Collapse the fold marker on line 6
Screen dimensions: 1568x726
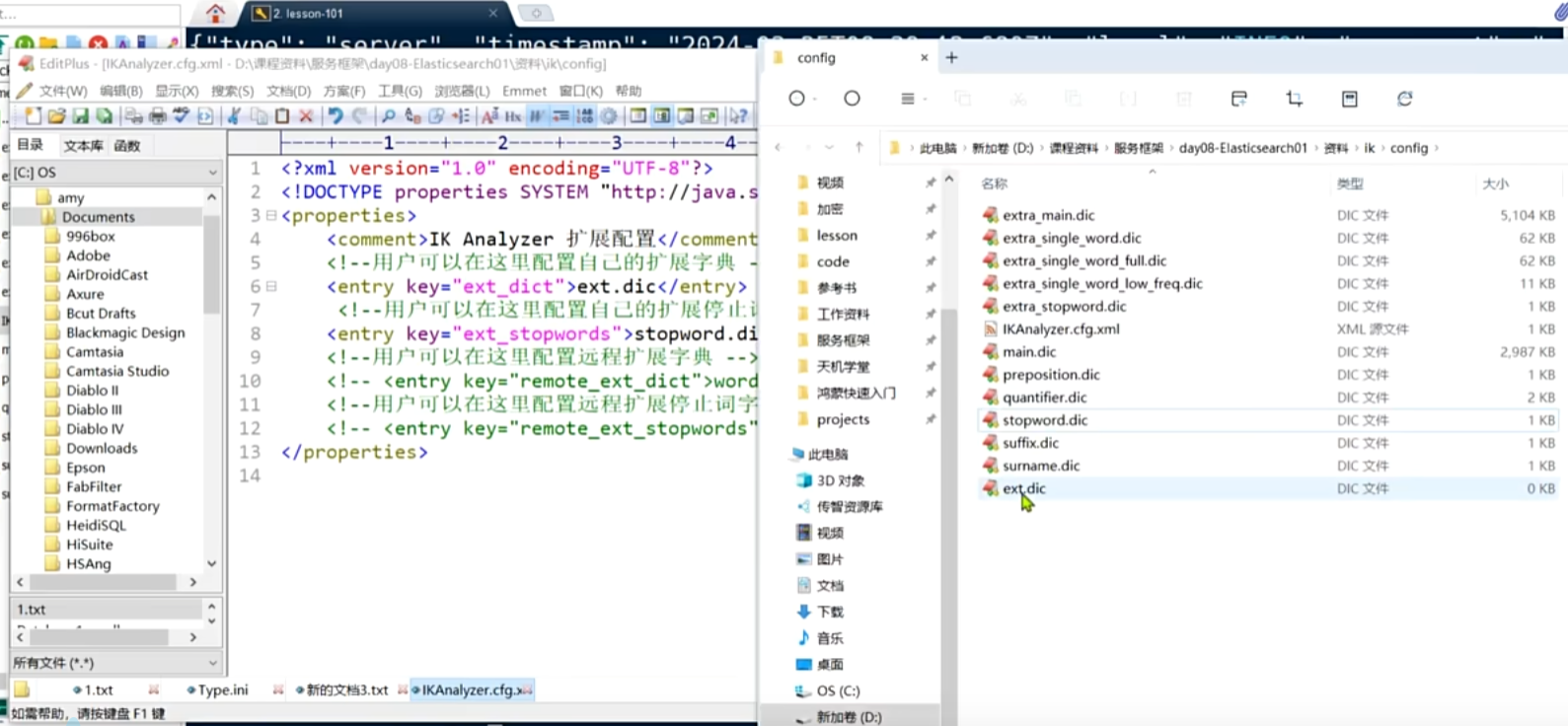click(x=270, y=286)
